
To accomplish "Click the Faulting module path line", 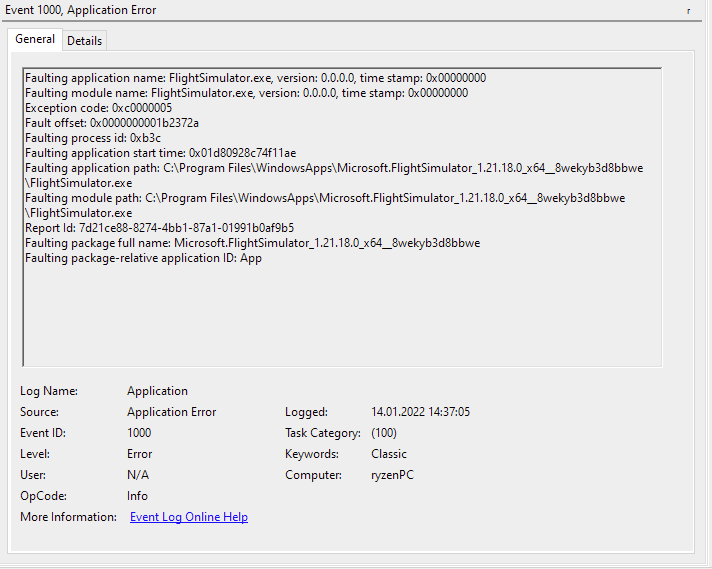I will tap(325, 205).
